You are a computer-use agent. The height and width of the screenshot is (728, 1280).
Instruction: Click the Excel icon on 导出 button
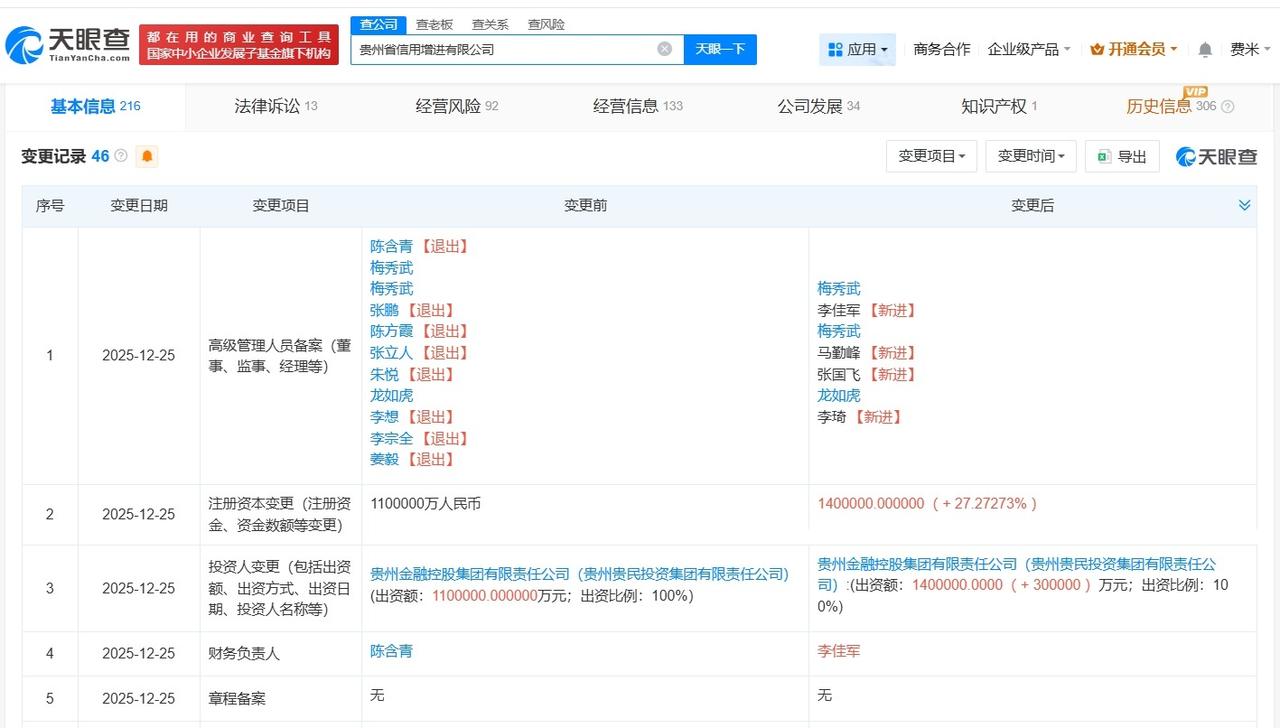(x=1103, y=156)
